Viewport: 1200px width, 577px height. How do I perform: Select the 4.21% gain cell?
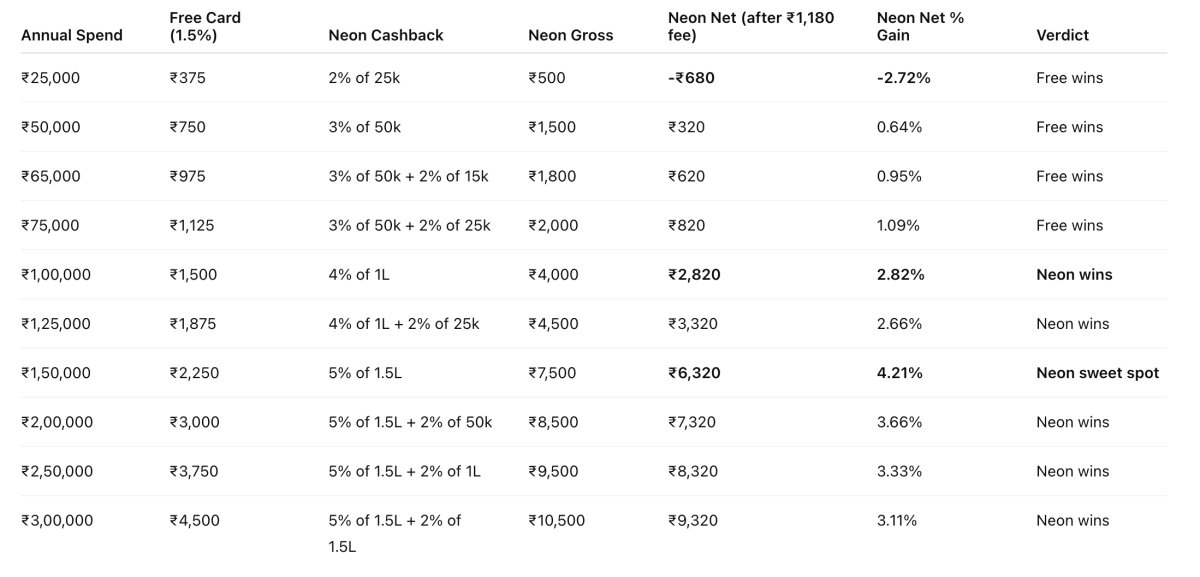[900, 373]
